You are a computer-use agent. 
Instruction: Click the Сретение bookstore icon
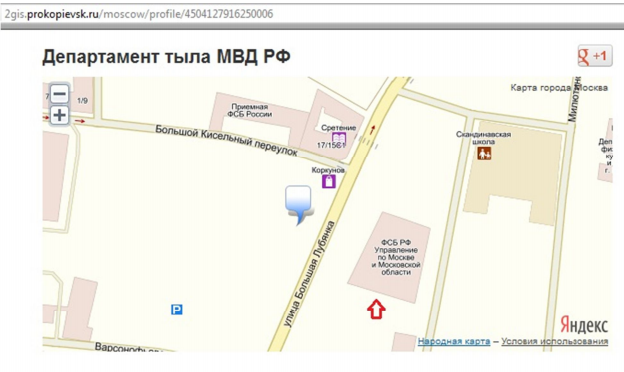(339, 139)
